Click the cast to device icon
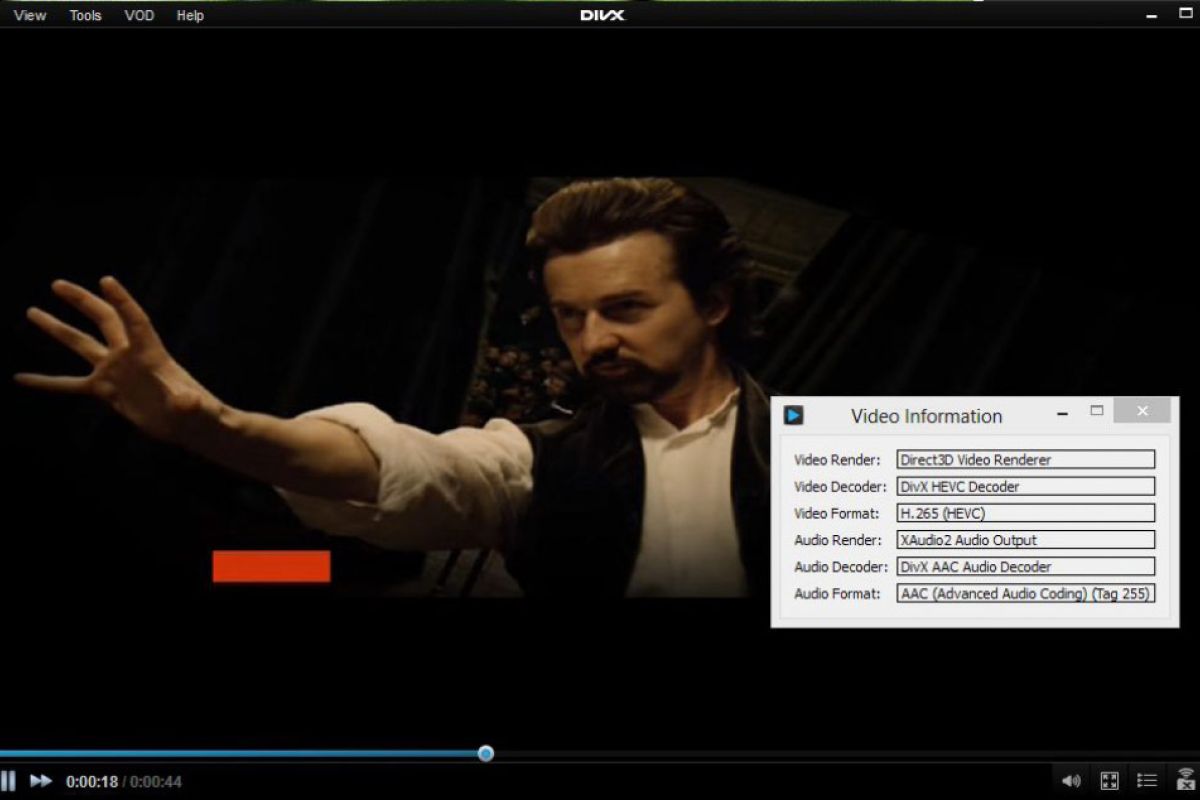The image size is (1200, 800). coord(1186,780)
